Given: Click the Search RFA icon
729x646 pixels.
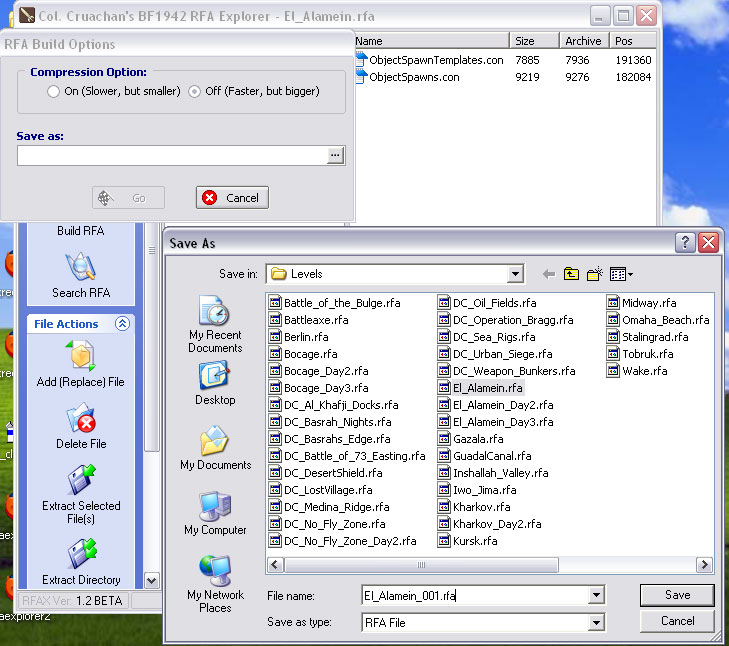Looking at the screenshot, I should coord(80,267).
